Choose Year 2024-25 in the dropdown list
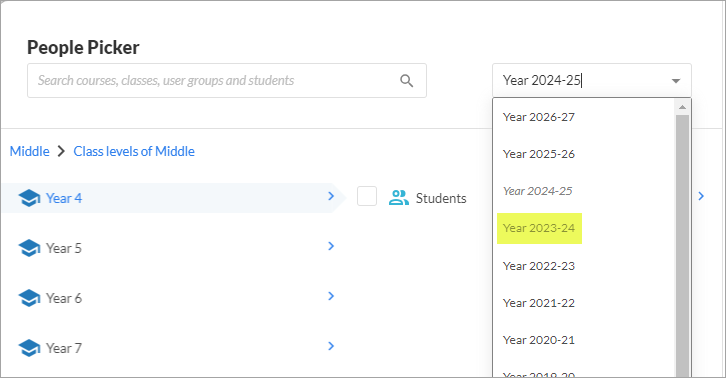 [x=538, y=191]
